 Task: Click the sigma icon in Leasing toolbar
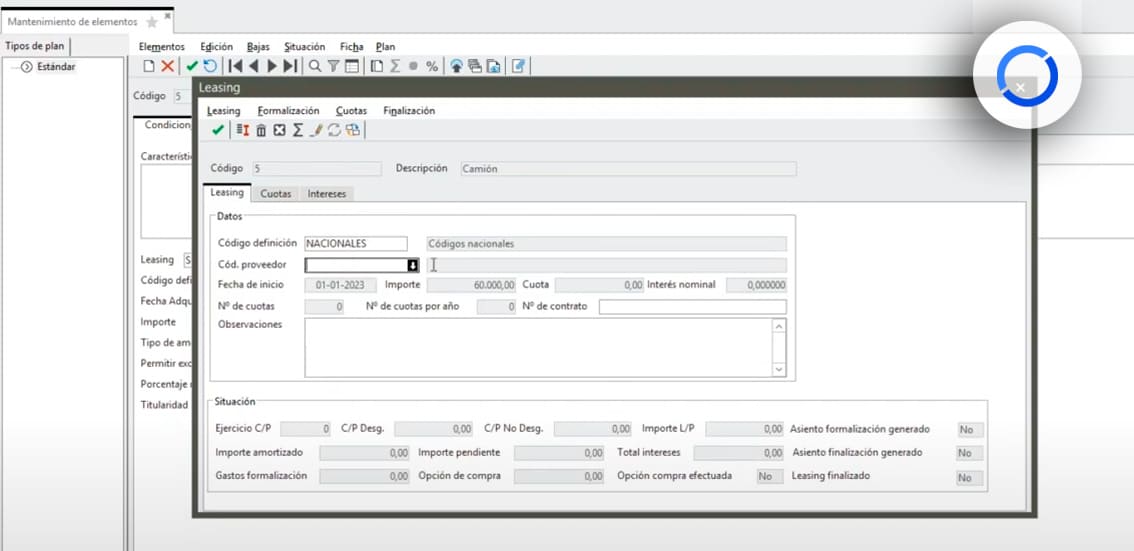[x=297, y=130]
